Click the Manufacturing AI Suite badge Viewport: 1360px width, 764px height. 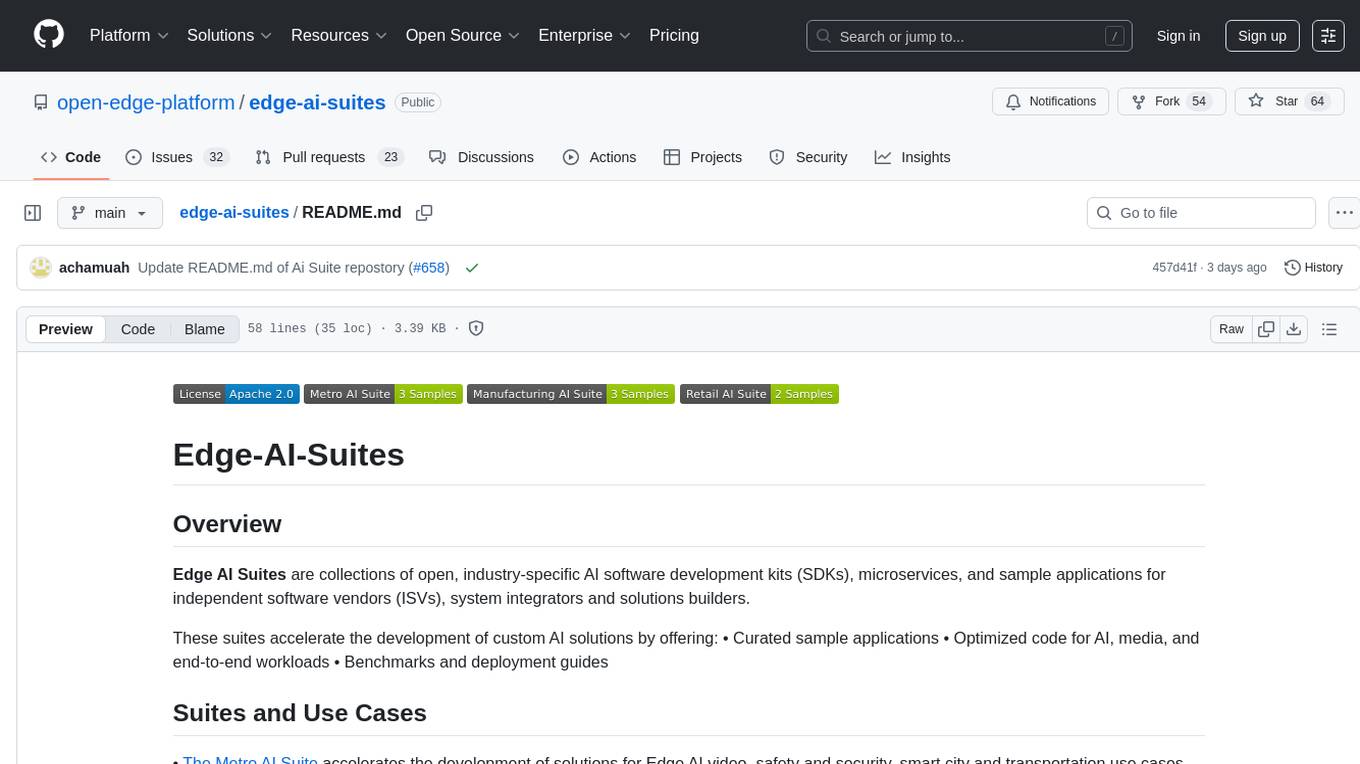point(571,394)
